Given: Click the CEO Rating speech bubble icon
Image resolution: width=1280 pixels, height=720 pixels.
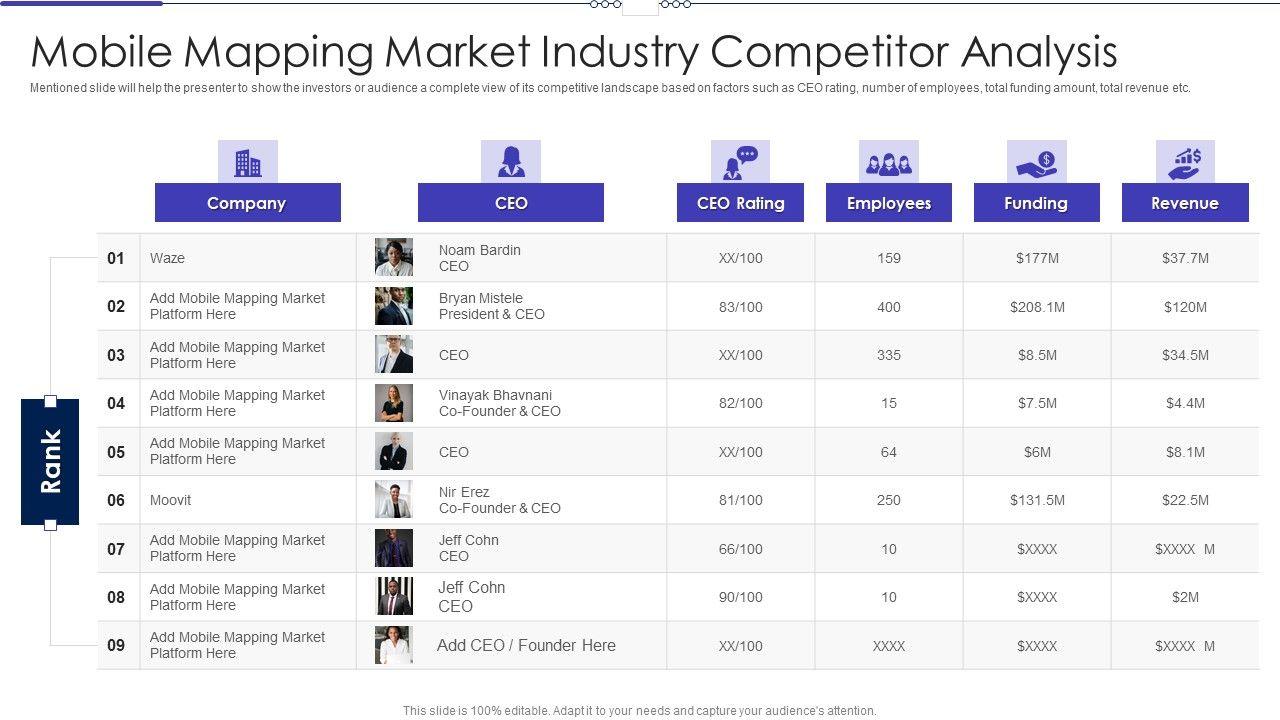Looking at the screenshot, I should [740, 162].
